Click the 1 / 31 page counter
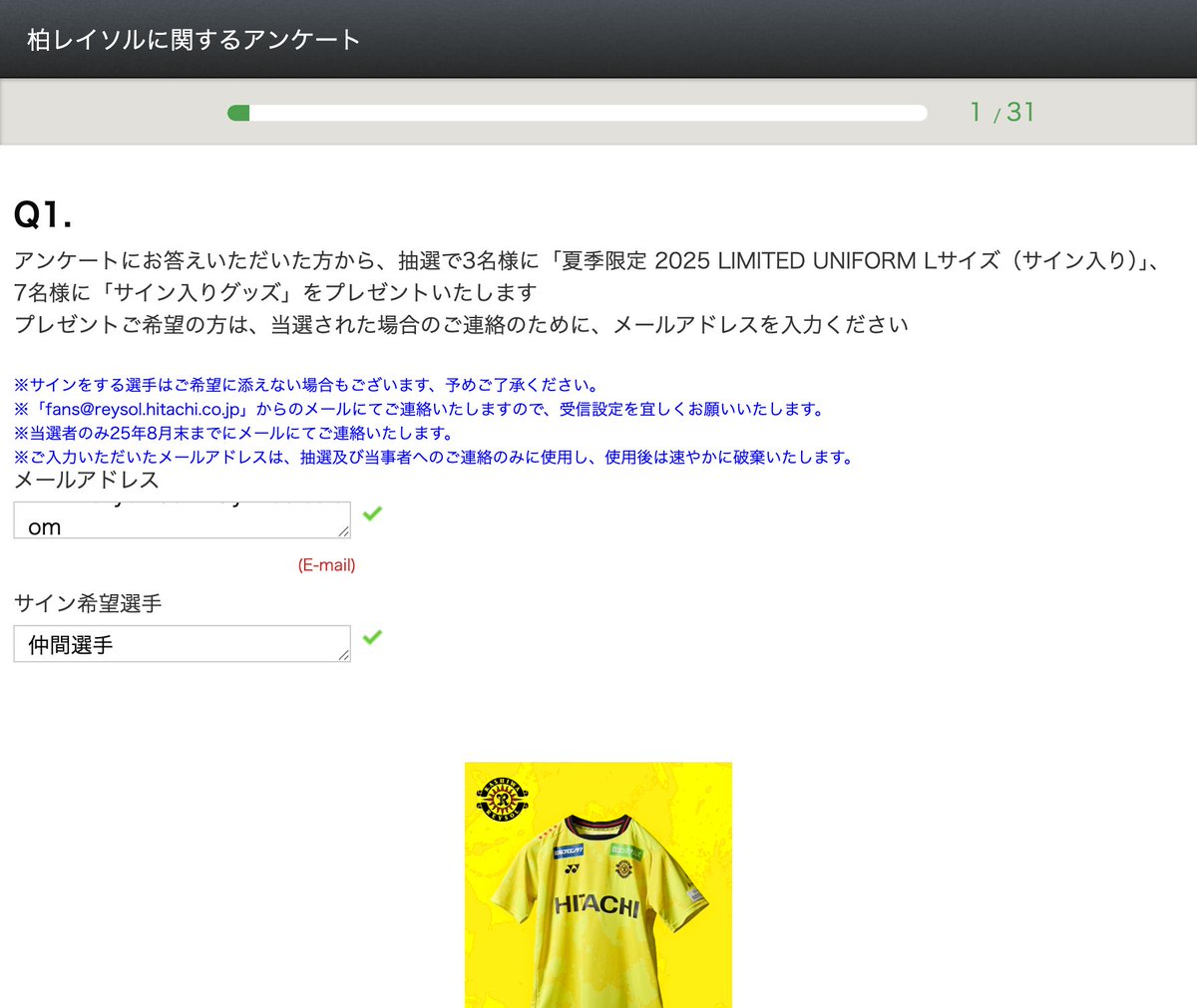The image size is (1197, 1008). [1002, 112]
